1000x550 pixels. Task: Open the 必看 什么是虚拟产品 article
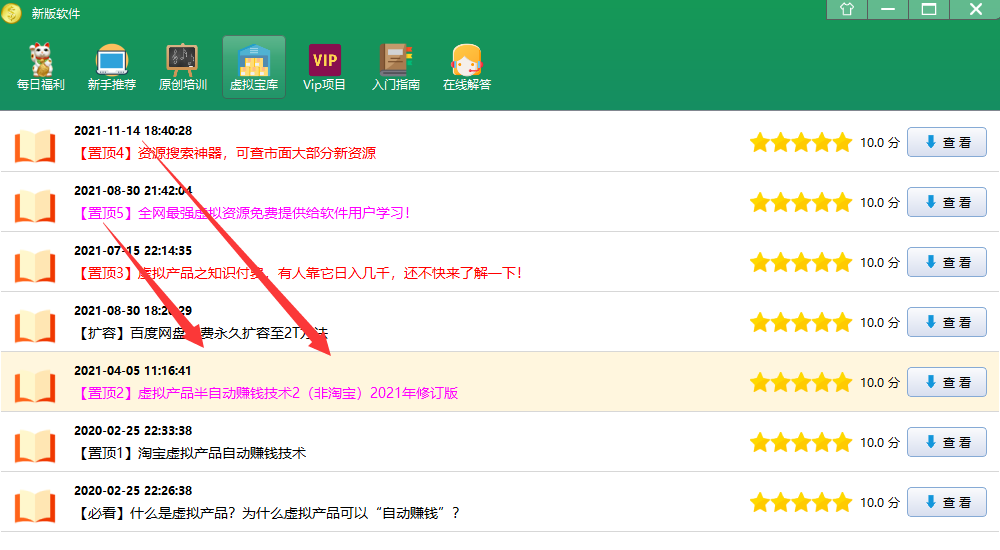pos(266,513)
